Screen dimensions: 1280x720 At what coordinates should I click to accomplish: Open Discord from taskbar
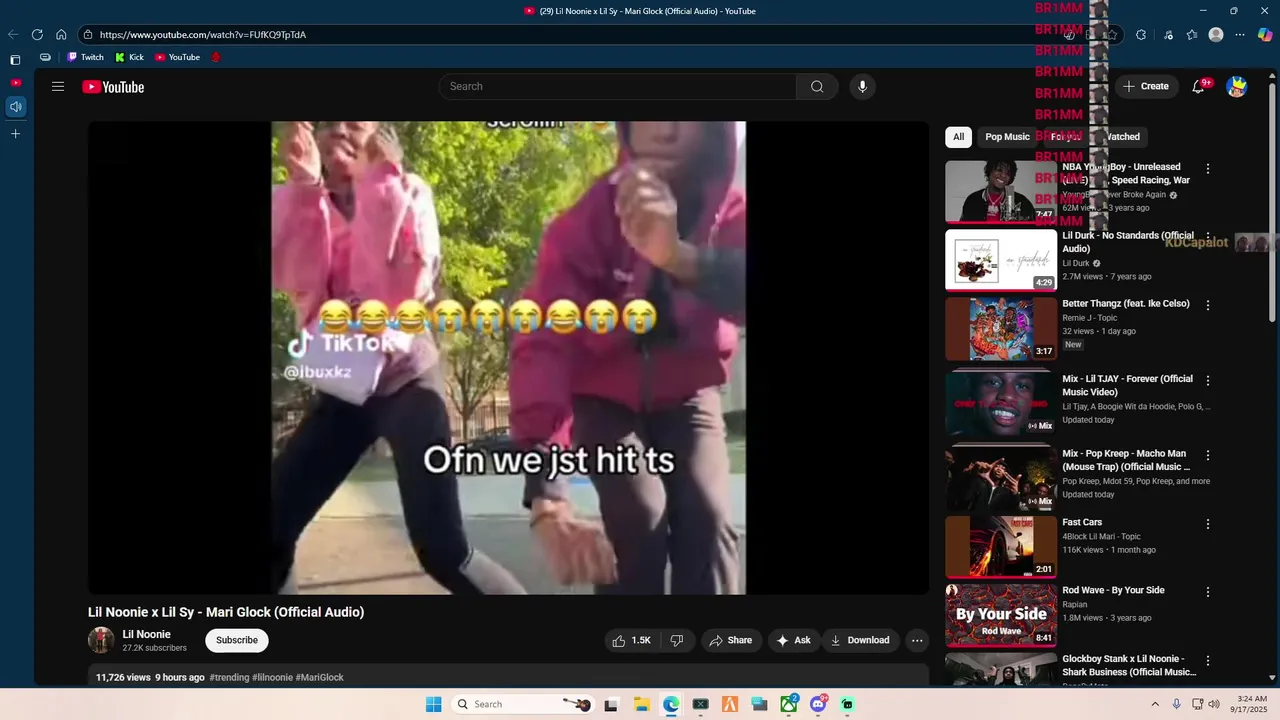(x=818, y=704)
